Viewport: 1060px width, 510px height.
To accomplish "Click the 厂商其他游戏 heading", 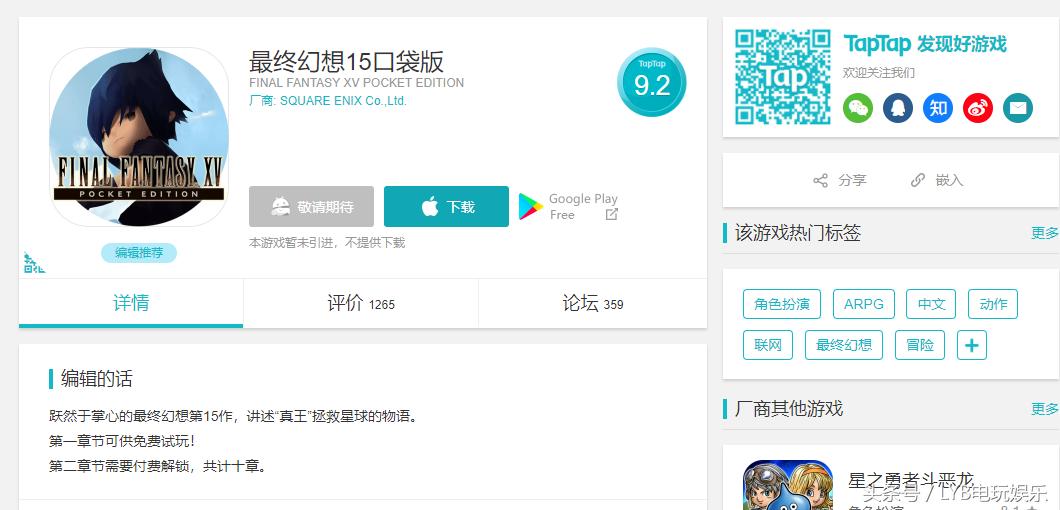I will coord(789,409).
